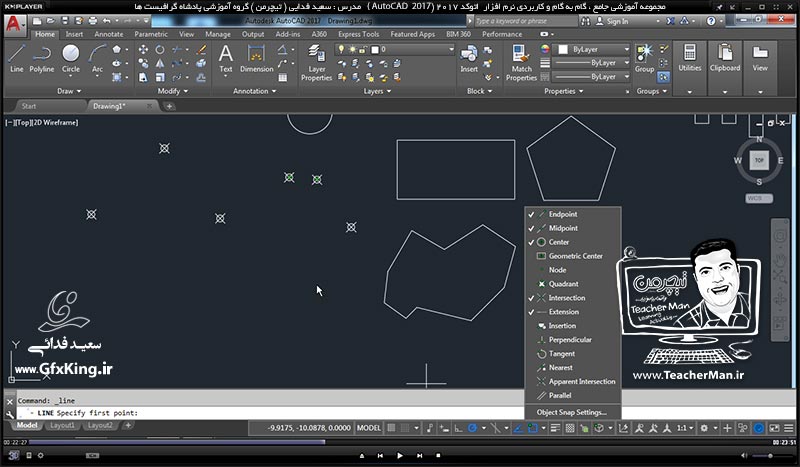
Task: Click the Polar tracking status icon
Action: (x=472, y=428)
